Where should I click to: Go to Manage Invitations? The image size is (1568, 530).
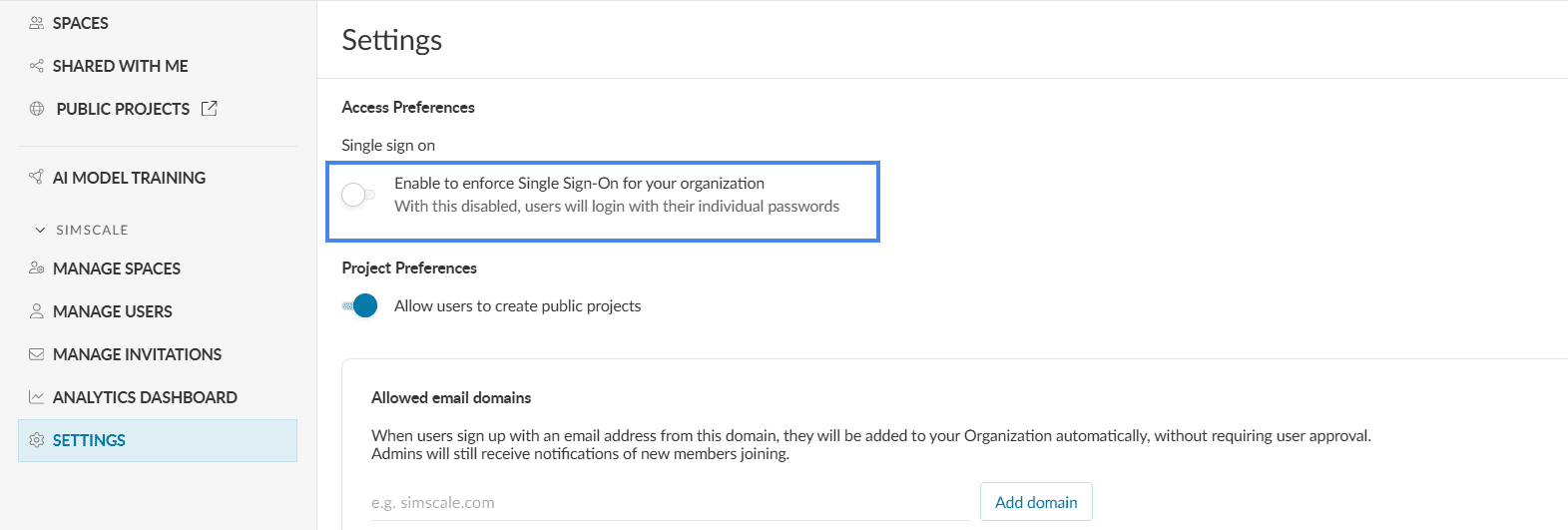coord(137,354)
